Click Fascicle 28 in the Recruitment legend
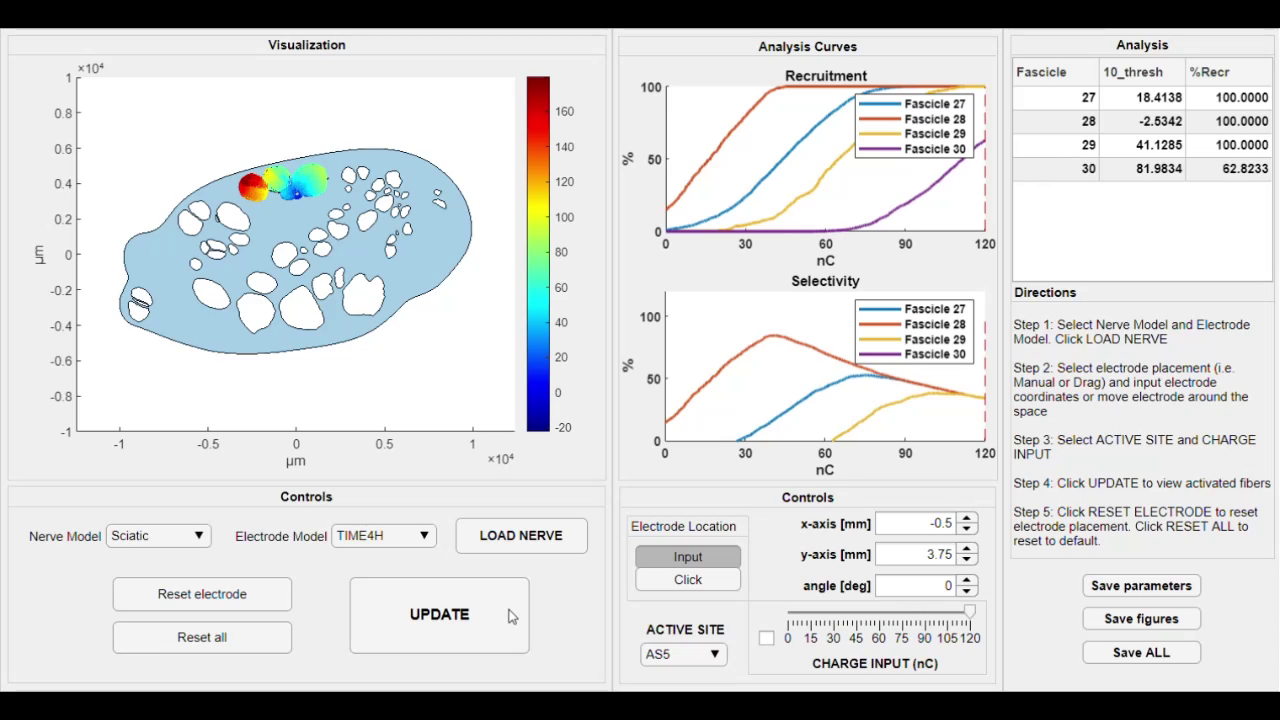 [935, 119]
